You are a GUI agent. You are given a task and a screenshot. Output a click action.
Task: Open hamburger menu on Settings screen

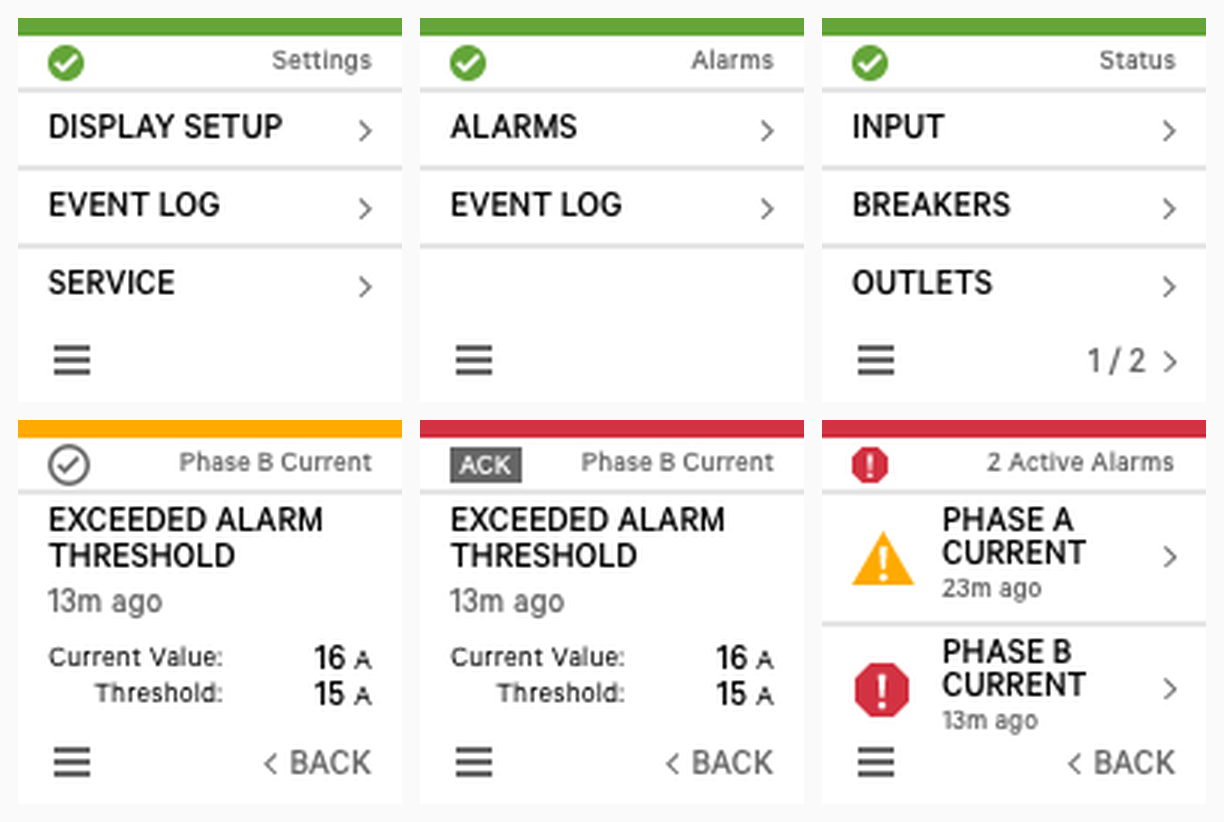point(72,360)
